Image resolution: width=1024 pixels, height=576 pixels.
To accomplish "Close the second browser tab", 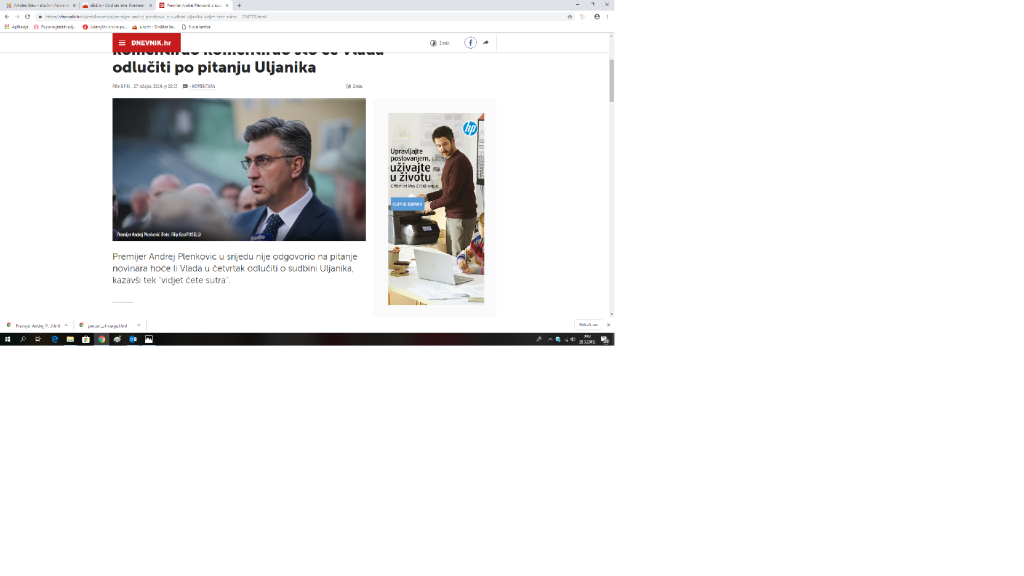I will point(150,5).
